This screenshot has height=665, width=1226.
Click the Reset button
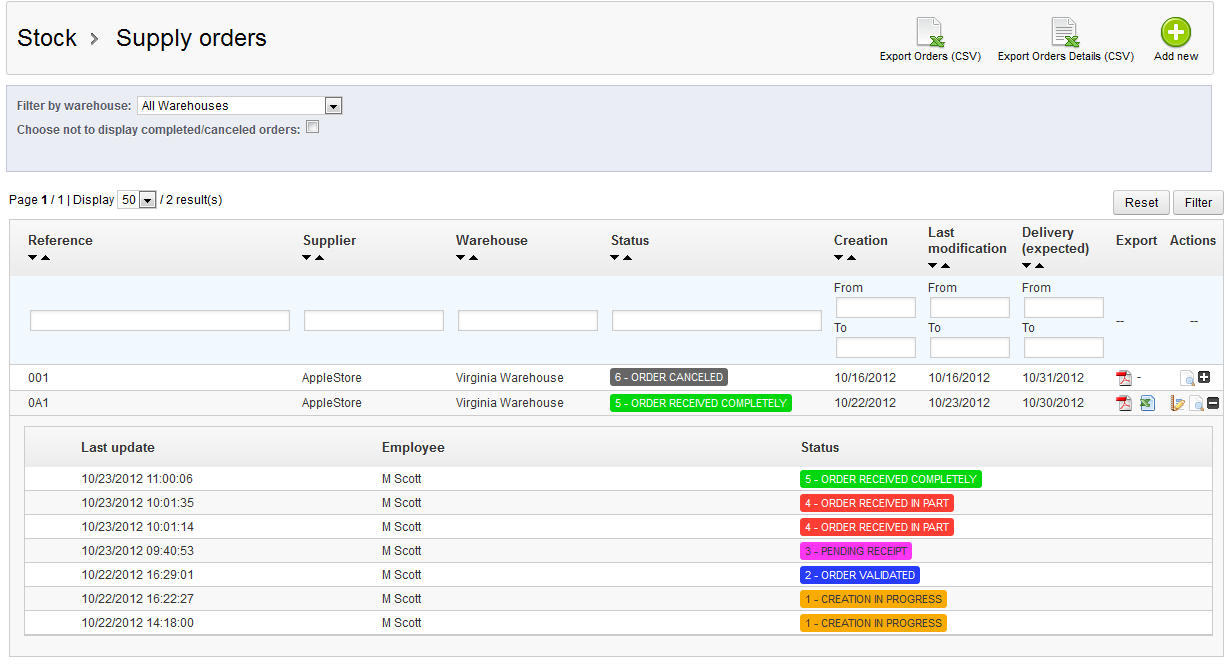(1141, 202)
